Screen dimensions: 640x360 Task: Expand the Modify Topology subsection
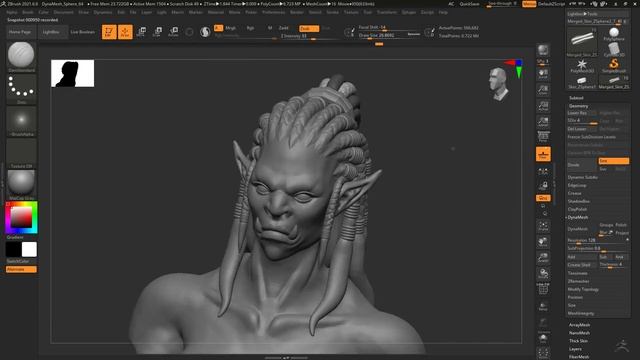click(583, 289)
